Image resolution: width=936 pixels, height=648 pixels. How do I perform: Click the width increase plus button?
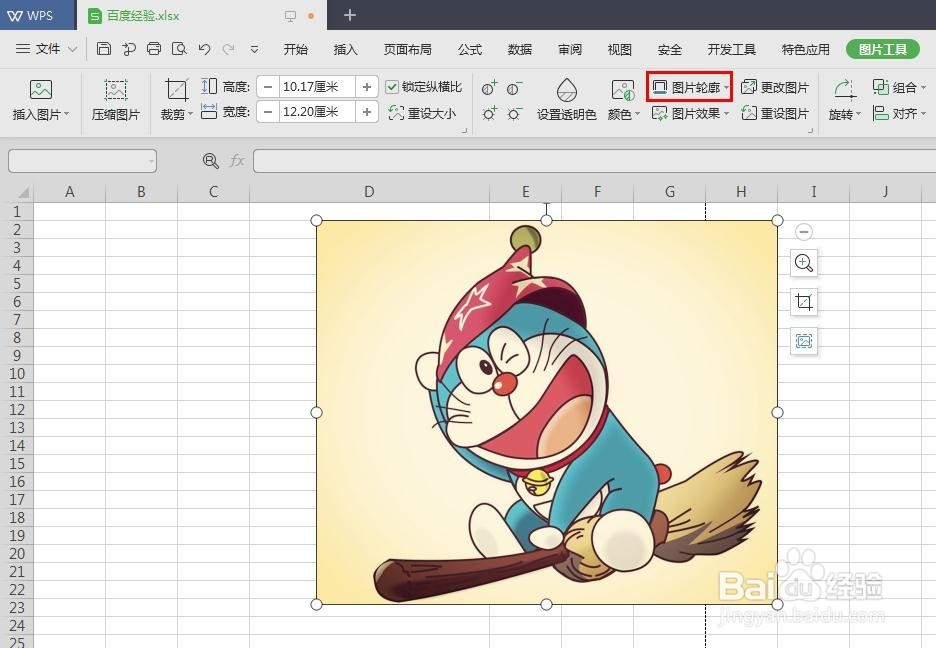coord(367,112)
